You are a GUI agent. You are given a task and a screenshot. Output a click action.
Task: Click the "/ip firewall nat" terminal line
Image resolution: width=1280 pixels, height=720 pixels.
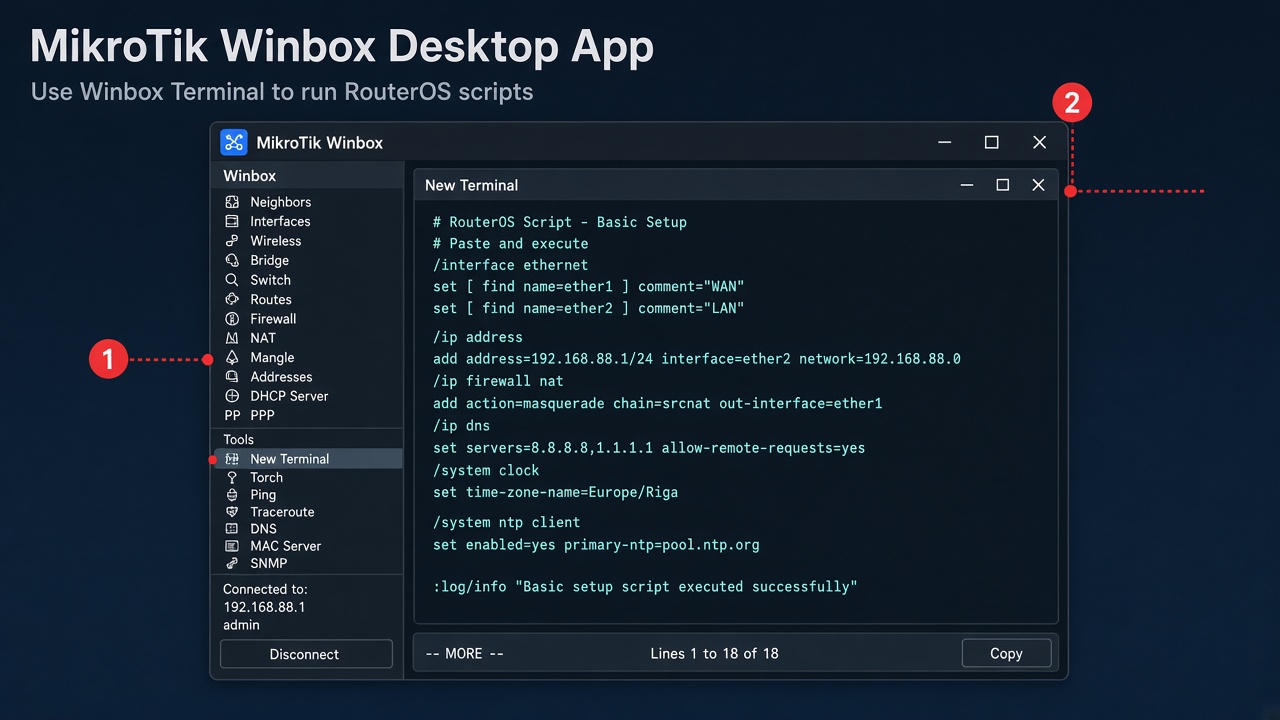(x=498, y=381)
